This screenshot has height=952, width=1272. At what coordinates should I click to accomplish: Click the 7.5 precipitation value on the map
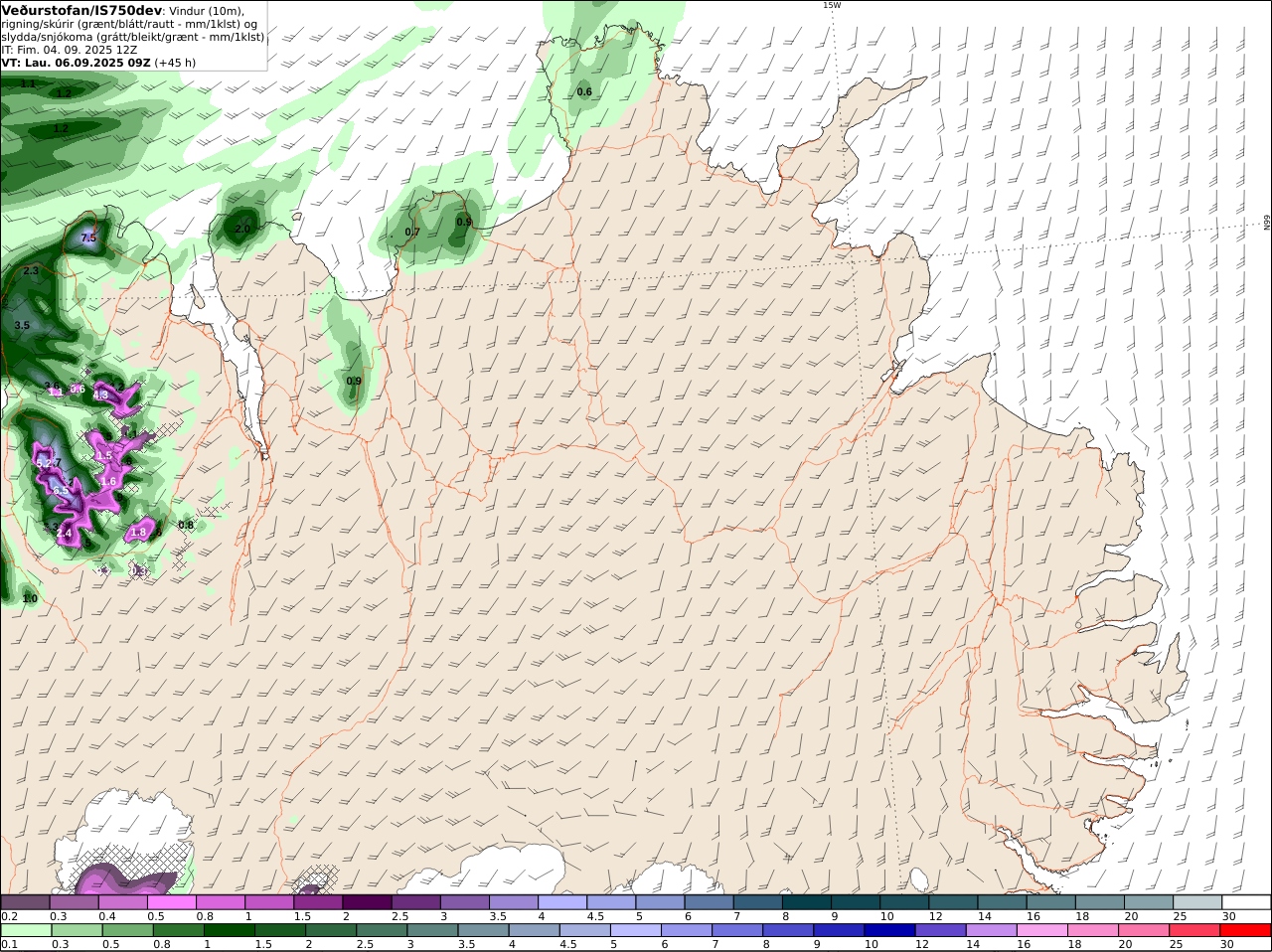tap(88, 238)
